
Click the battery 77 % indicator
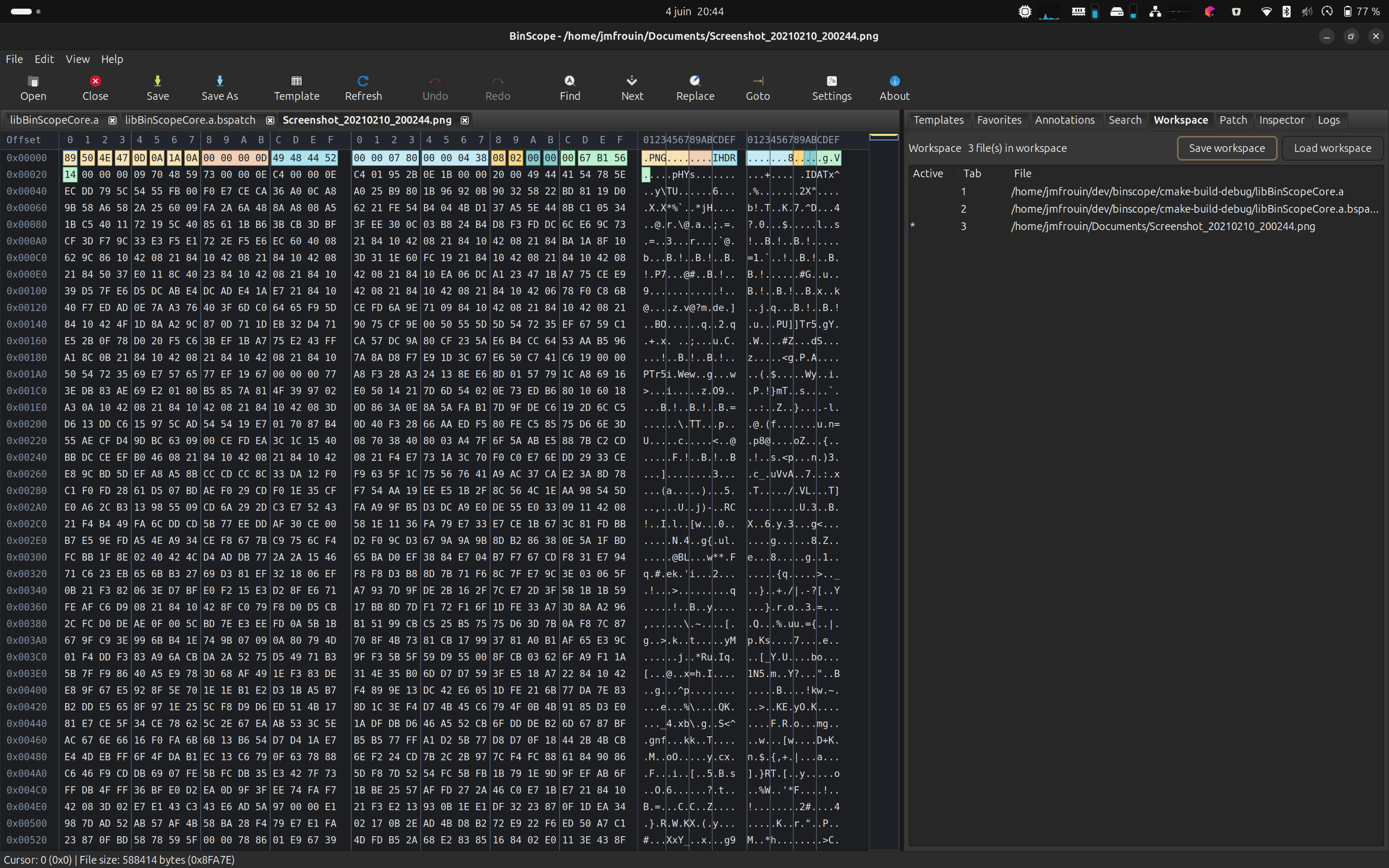(x=1361, y=12)
